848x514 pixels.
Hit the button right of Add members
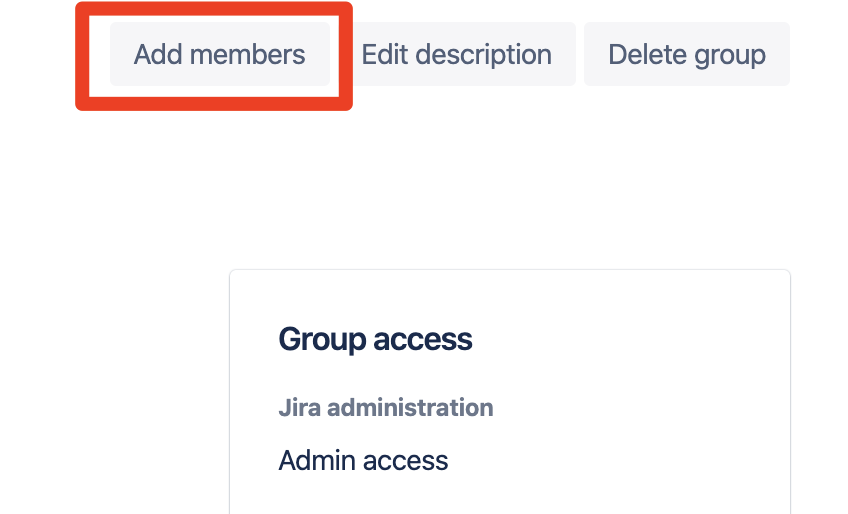(456, 54)
